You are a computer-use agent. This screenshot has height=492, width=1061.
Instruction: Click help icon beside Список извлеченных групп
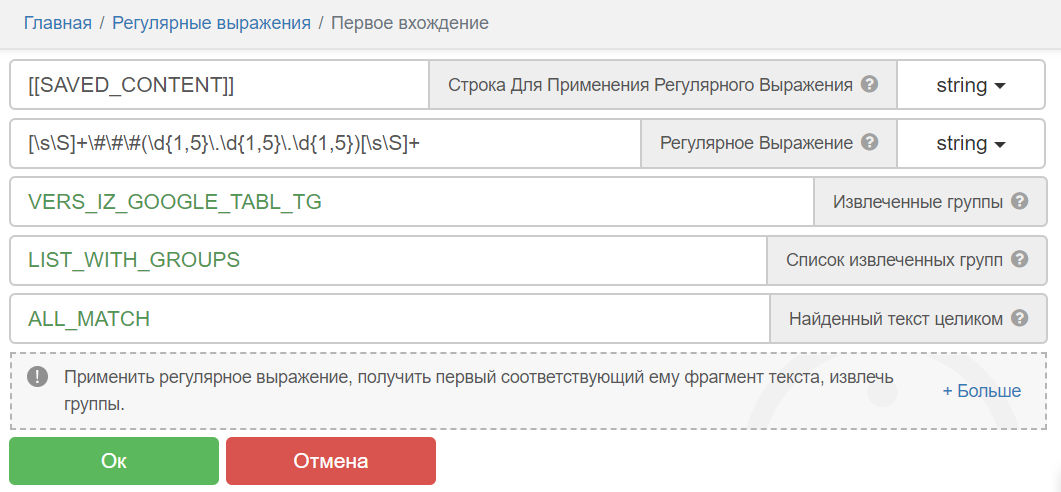click(x=1020, y=259)
